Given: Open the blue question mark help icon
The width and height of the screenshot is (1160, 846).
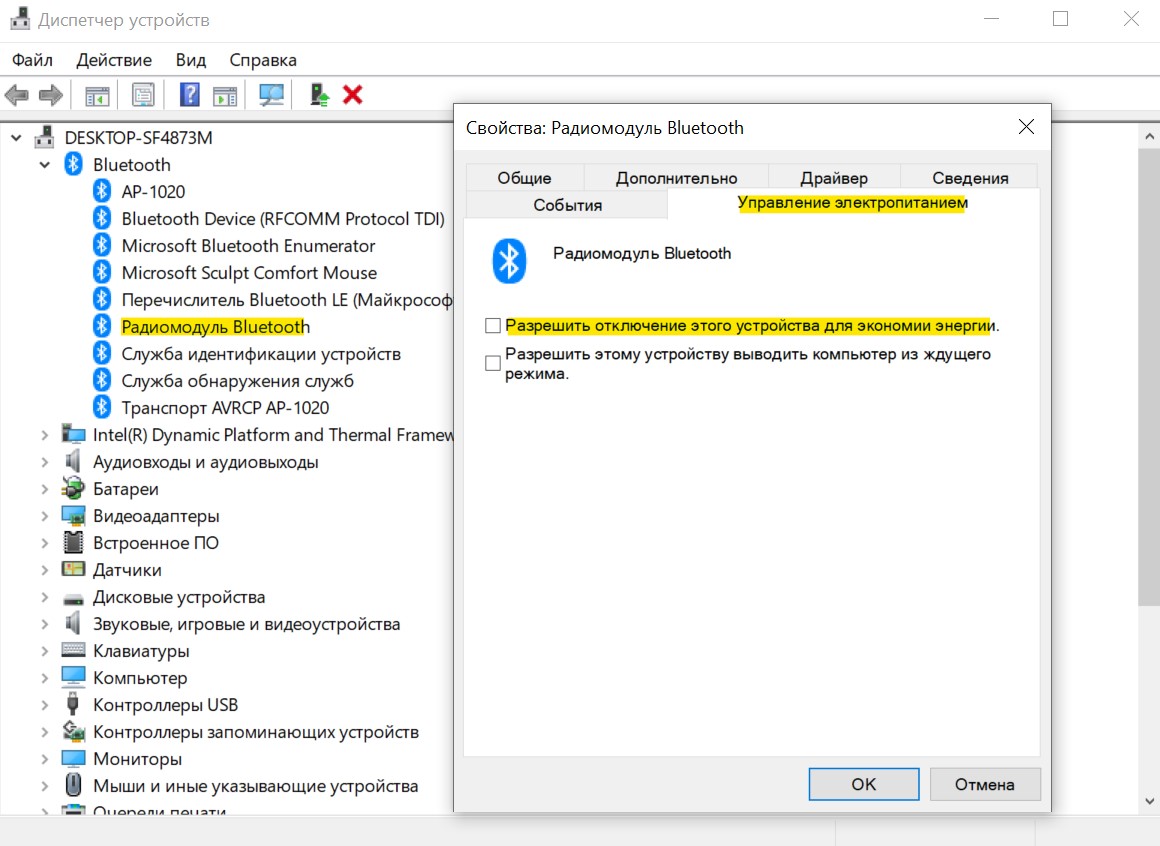Looking at the screenshot, I should 189,95.
